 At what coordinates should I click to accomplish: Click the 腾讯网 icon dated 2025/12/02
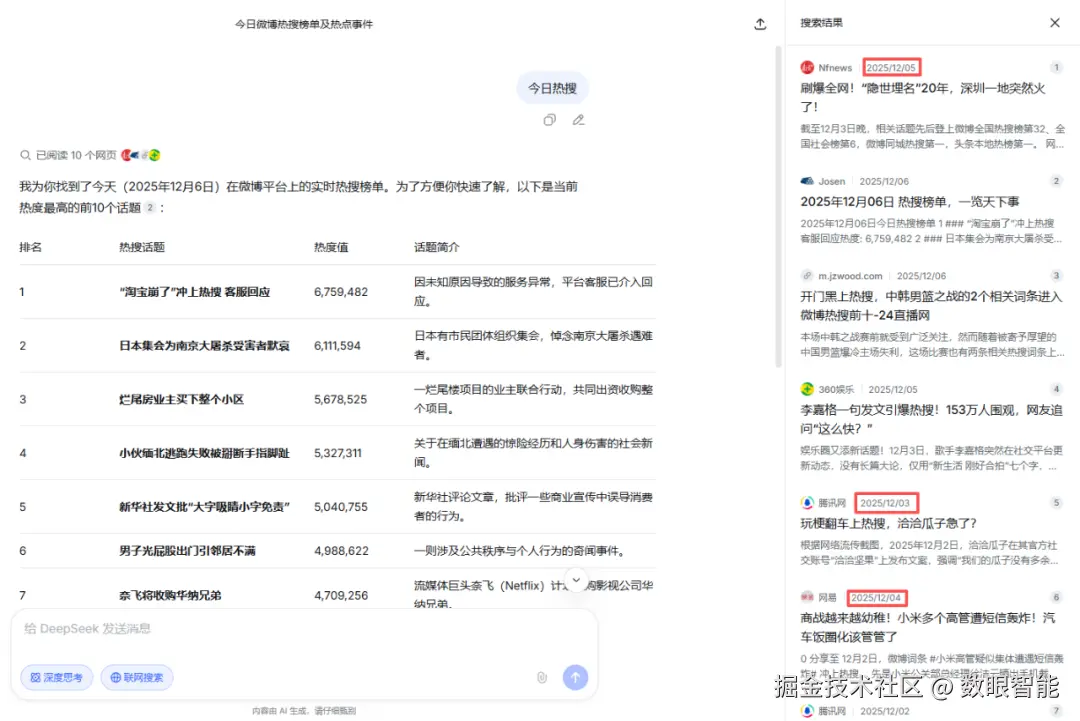click(x=807, y=711)
